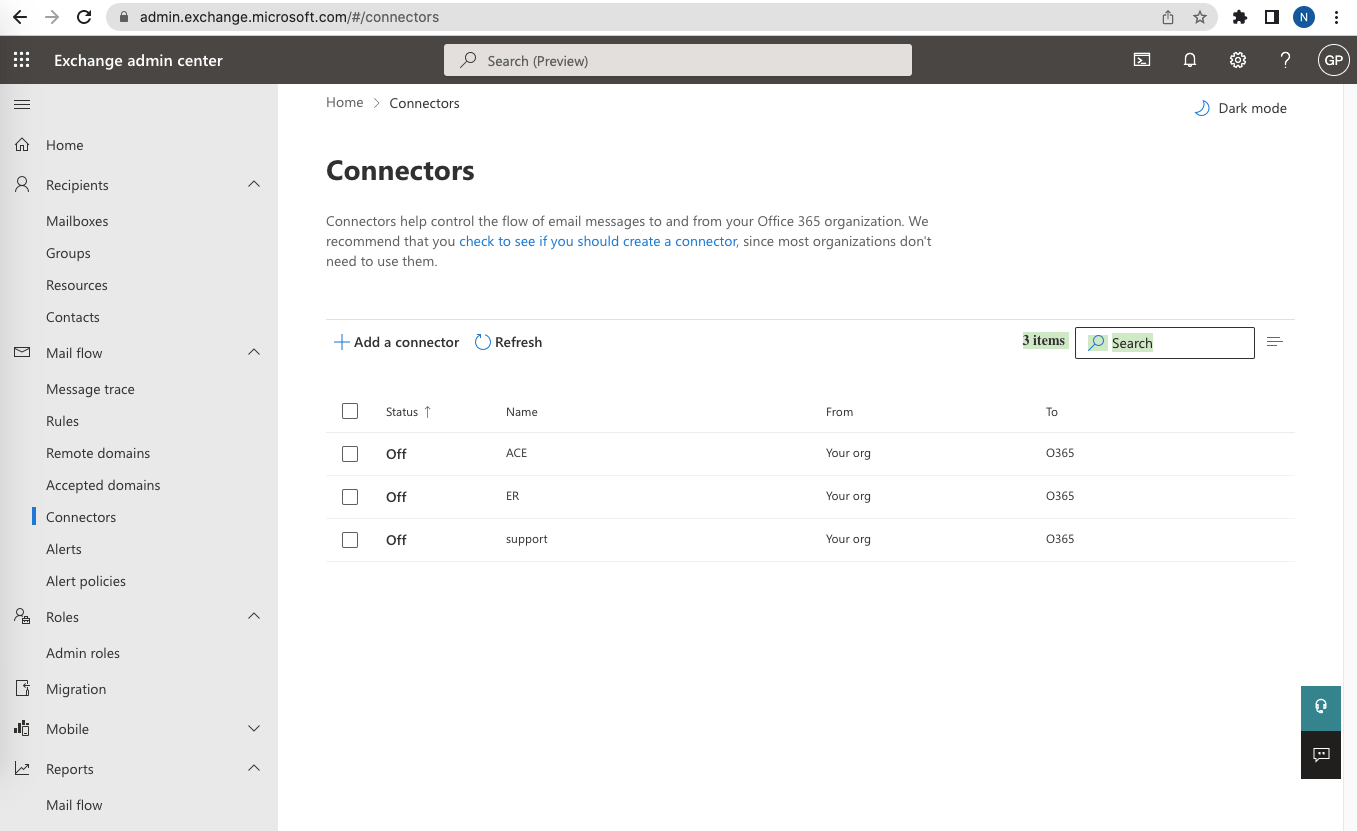
Task: Open settings gear icon in header
Action: tap(1238, 60)
